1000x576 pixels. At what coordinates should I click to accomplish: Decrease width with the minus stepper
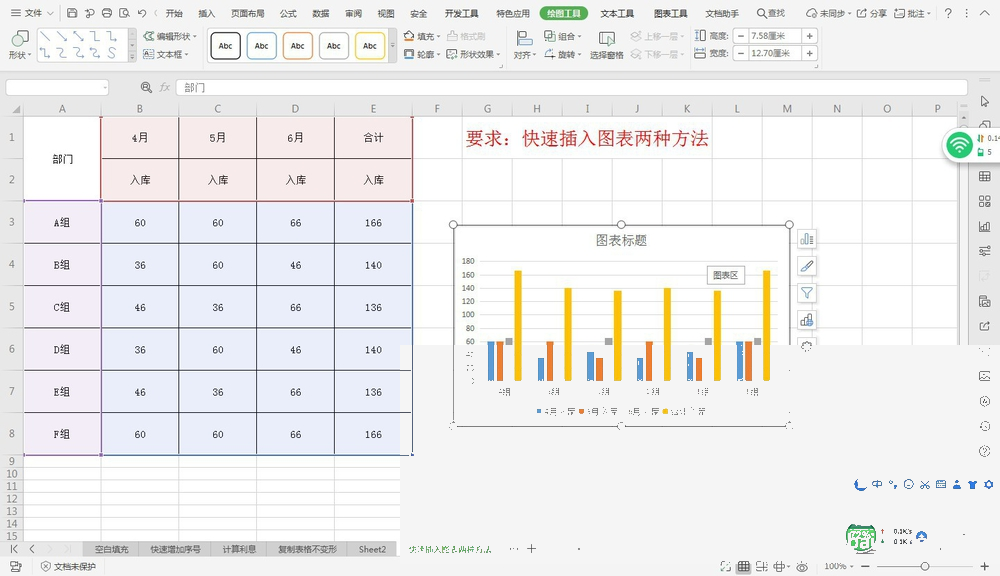(x=740, y=53)
